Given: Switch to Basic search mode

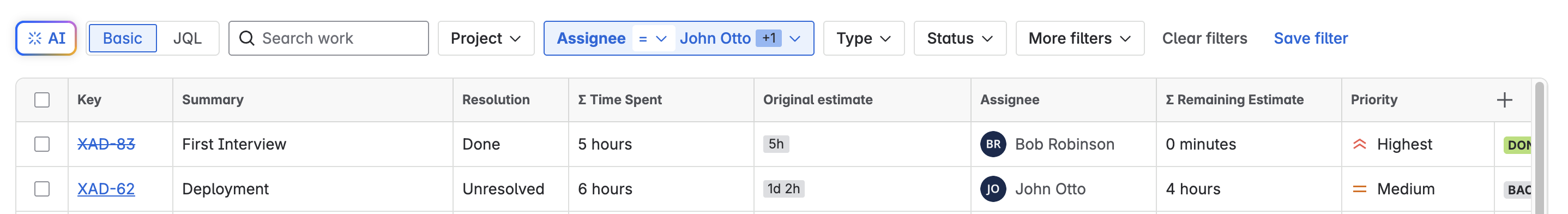Looking at the screenshot, I should tap(122, 38).
